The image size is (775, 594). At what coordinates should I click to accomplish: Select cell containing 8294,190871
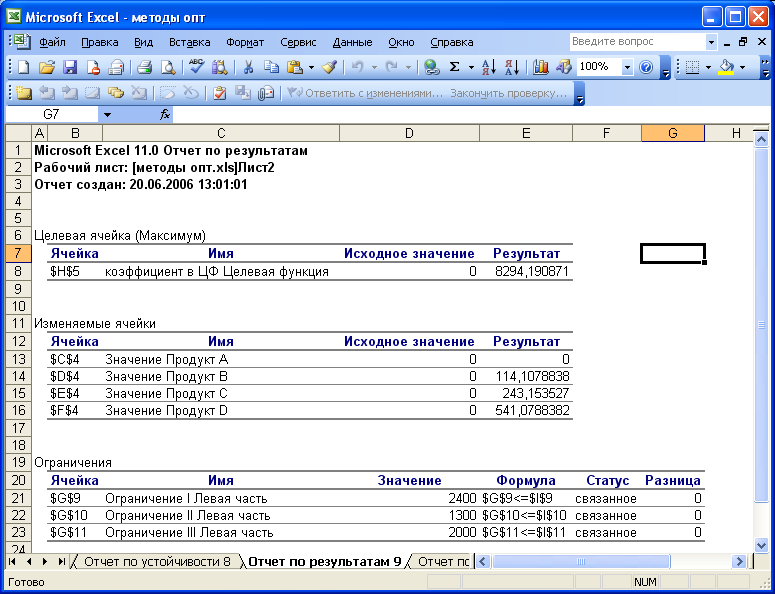click(x=526, y=271)
